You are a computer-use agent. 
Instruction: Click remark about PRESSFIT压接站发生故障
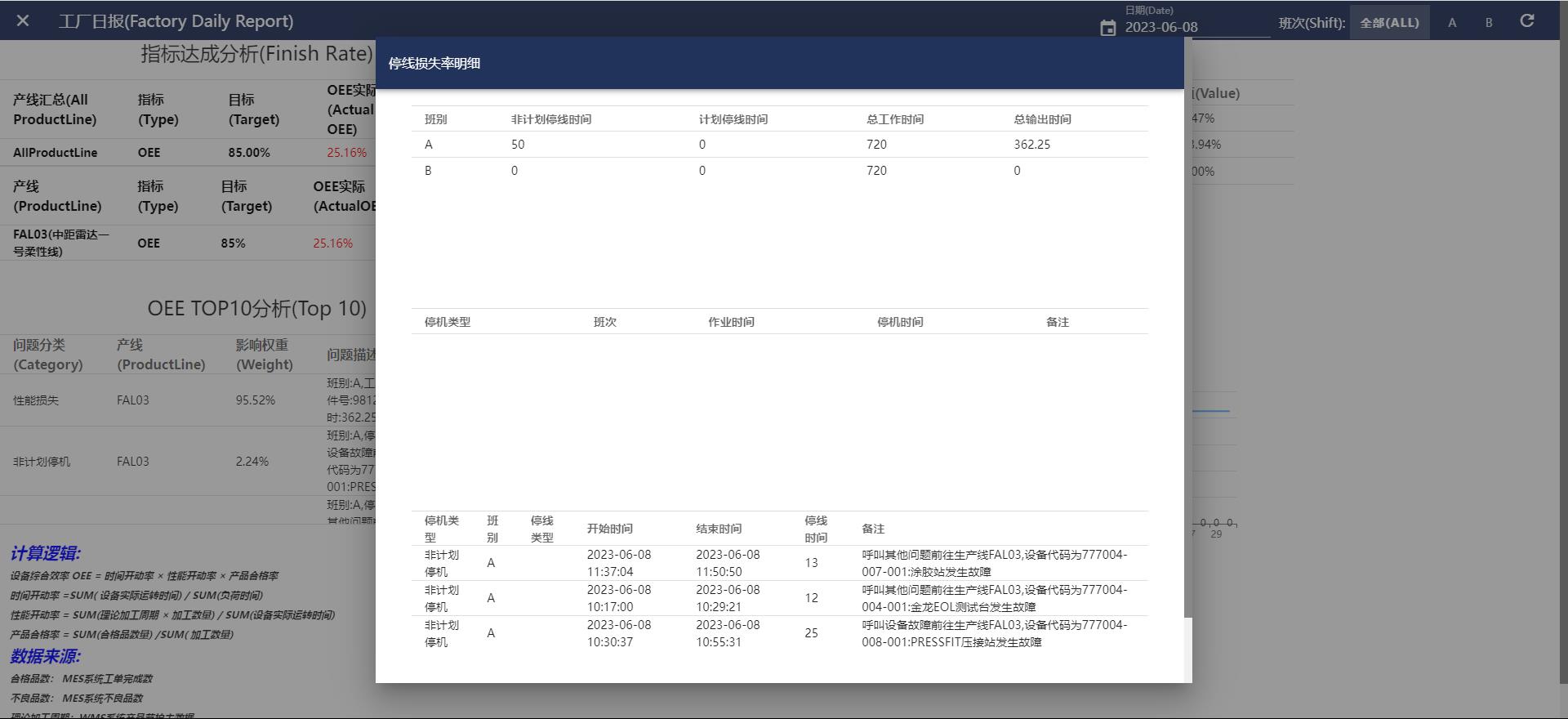tap(995, 633)
